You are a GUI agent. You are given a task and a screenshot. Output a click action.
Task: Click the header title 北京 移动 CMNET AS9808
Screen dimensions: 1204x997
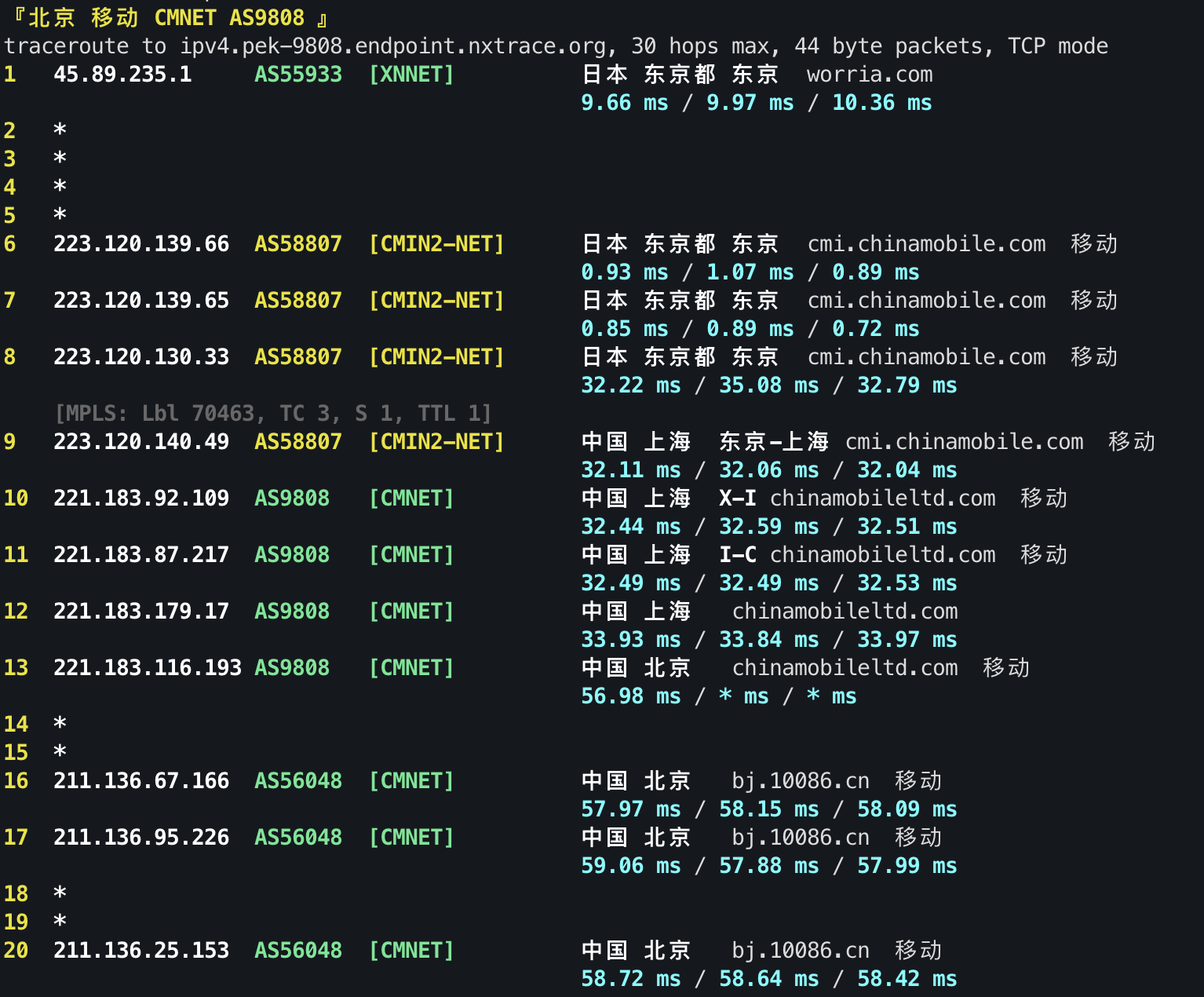coord(166,18)
